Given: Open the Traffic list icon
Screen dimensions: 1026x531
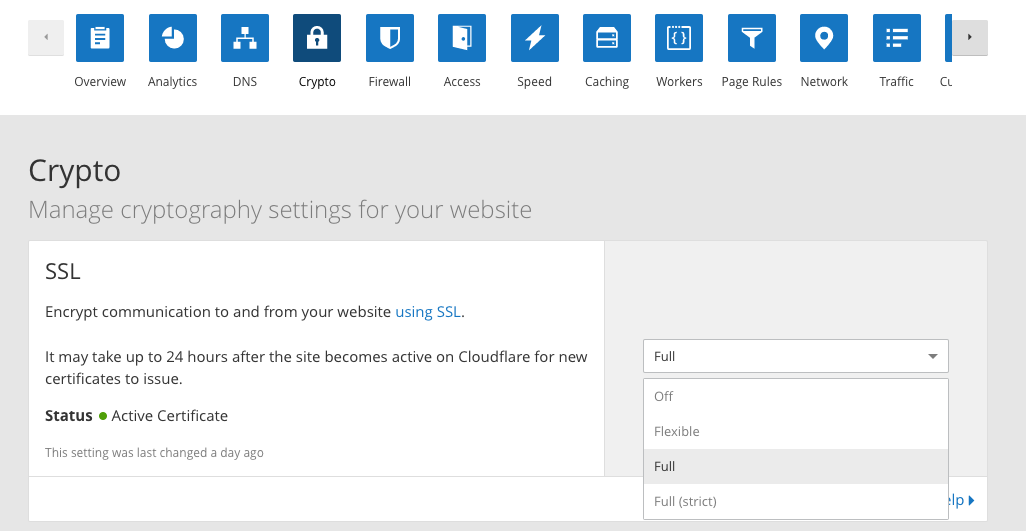Looking at the screenshot, I should (896, 38).
